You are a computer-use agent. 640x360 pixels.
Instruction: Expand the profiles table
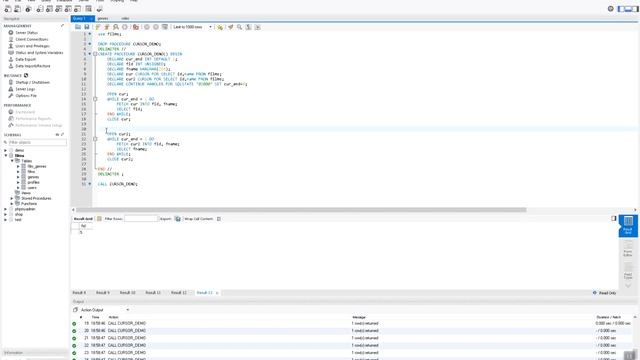tap(18, 182)
